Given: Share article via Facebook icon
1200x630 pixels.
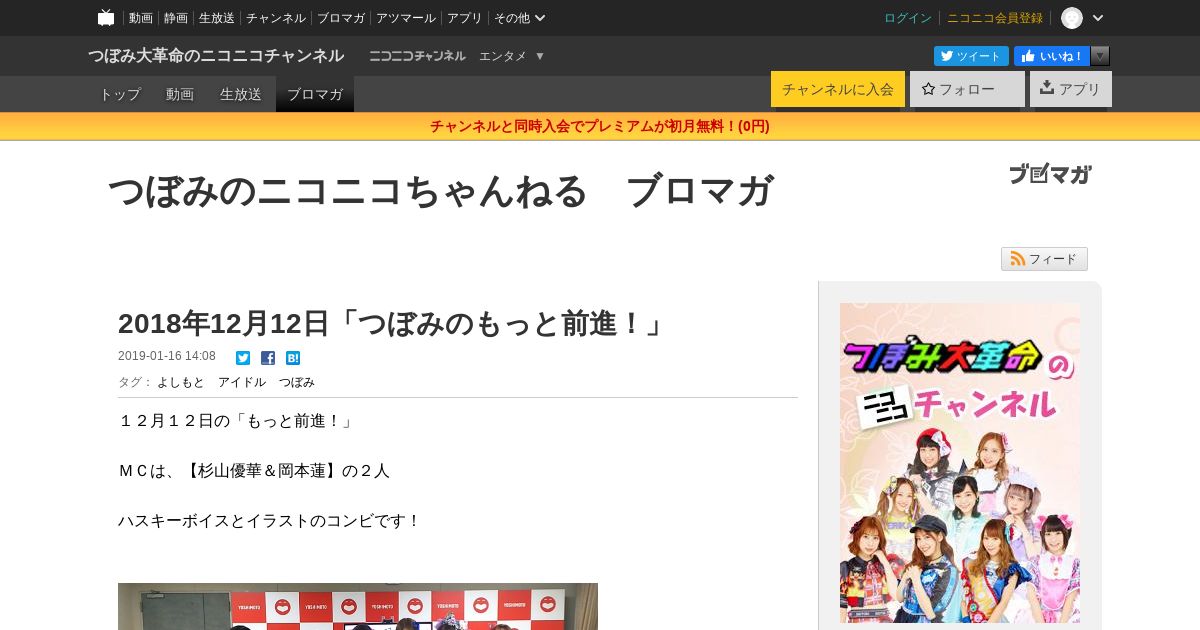Looking at the screenshot, I should [x=268, y=357].
